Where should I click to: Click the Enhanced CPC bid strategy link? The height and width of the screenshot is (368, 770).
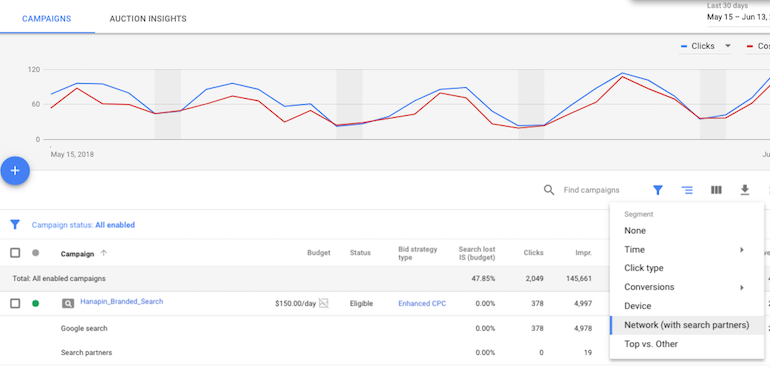point(422,304)
